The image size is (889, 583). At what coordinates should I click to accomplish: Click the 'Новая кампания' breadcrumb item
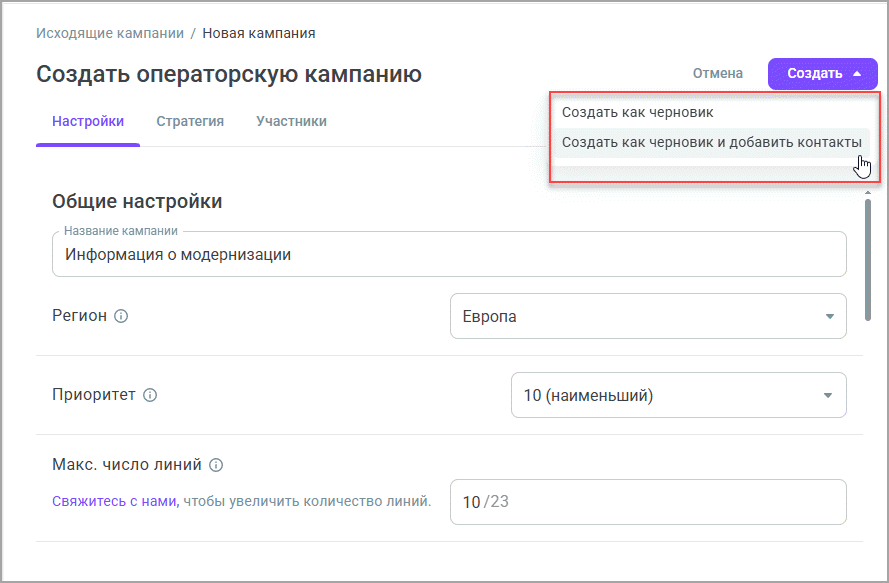click(x=259, y=33)
